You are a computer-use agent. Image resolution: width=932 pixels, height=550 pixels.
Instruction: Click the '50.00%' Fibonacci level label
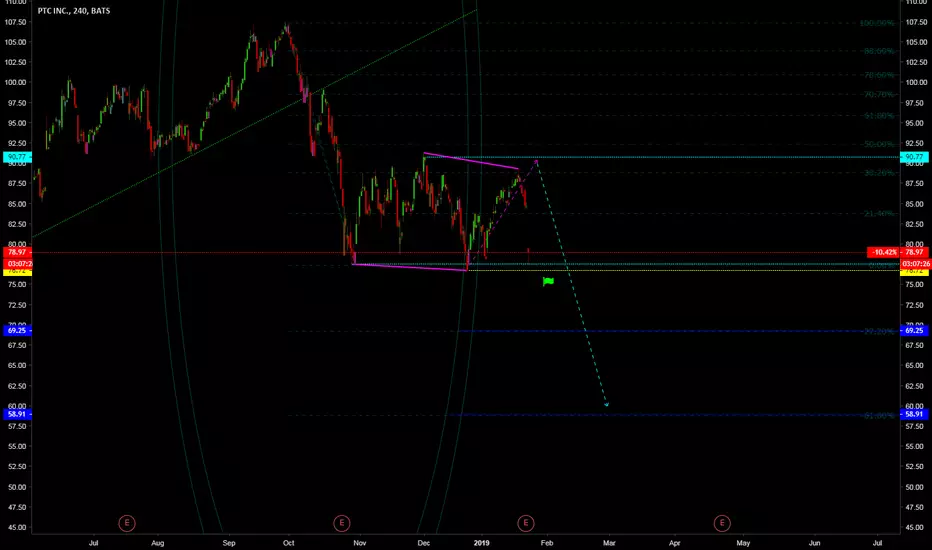[x=879, y=144]
